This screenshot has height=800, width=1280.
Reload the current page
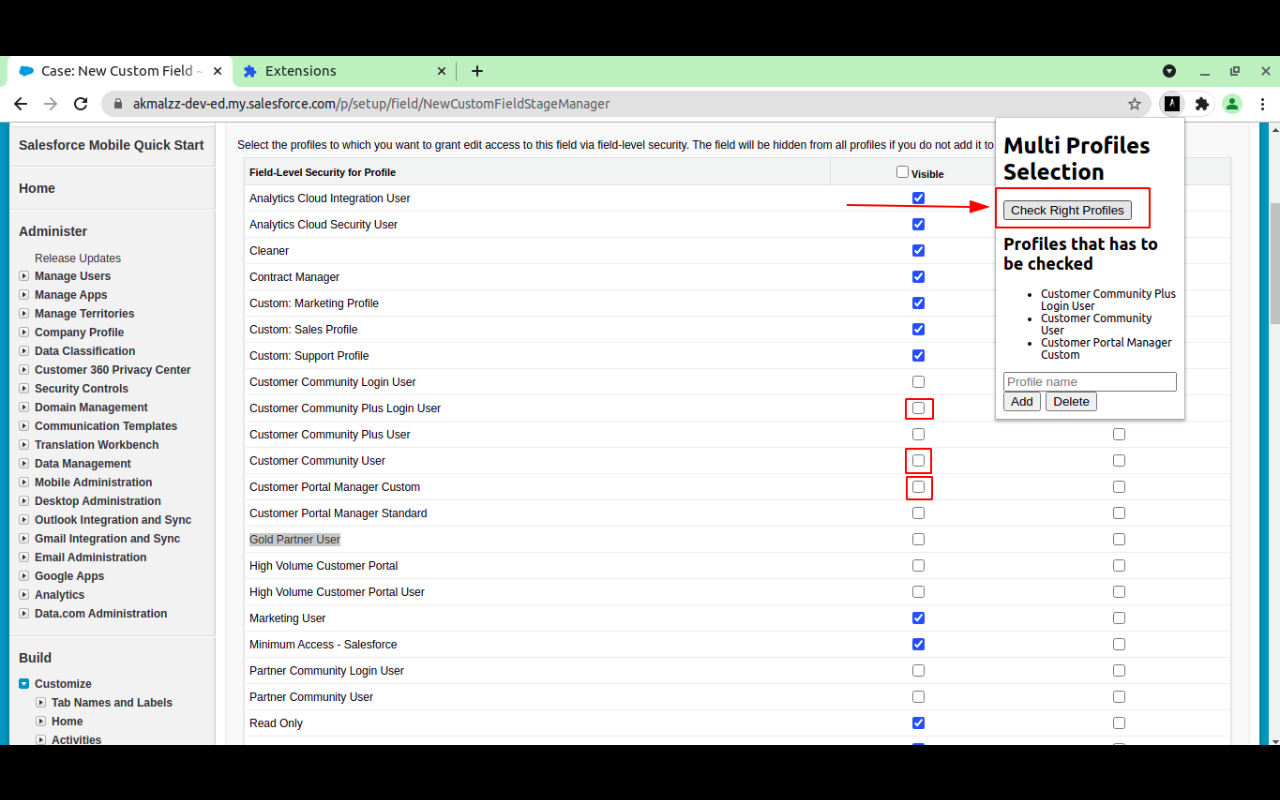[x=80, y=103]
